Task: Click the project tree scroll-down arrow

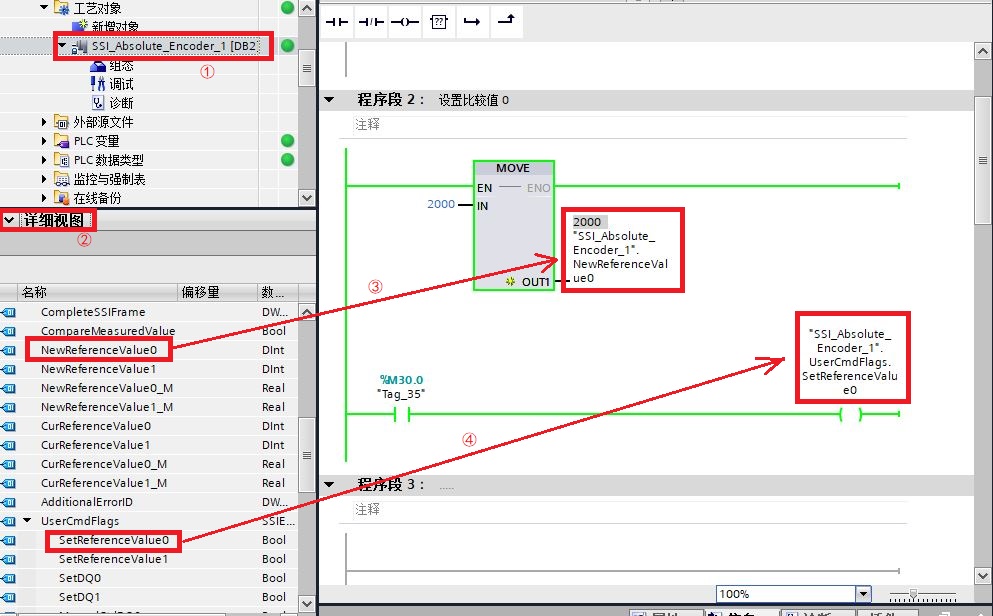Action: pos(307,198)
